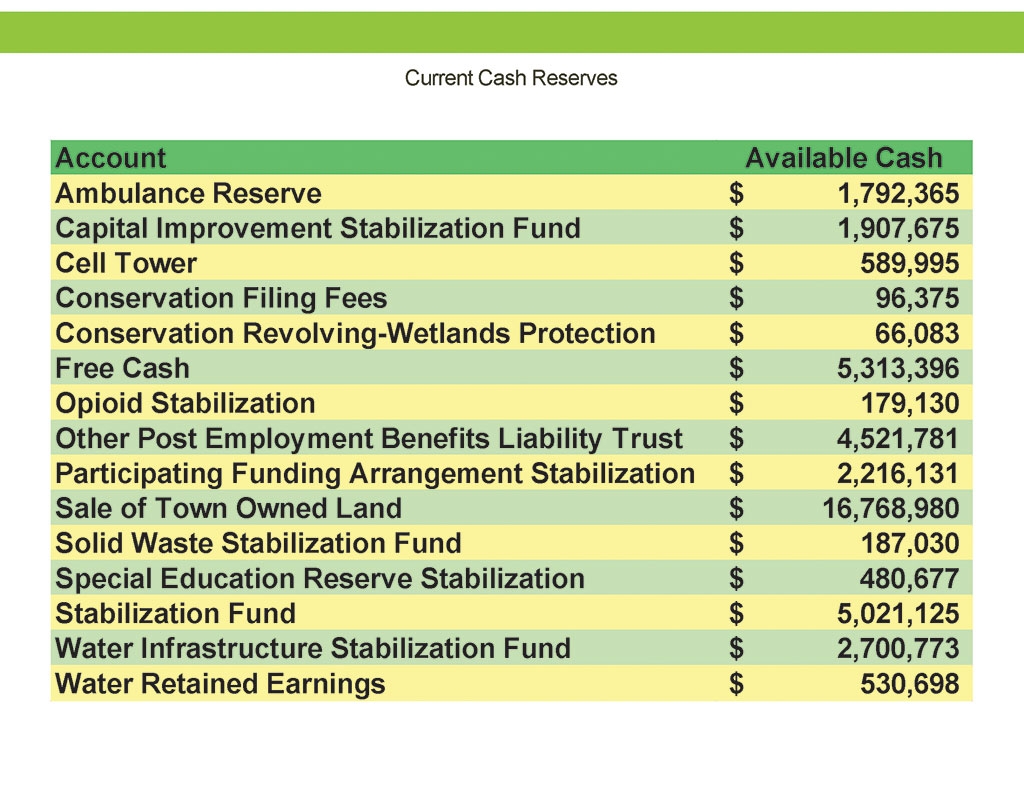Viewport: 1024px width, 791px height.
Task: Click the Special Education Reserve Stabilization label
Action: (x=320, y=578)
